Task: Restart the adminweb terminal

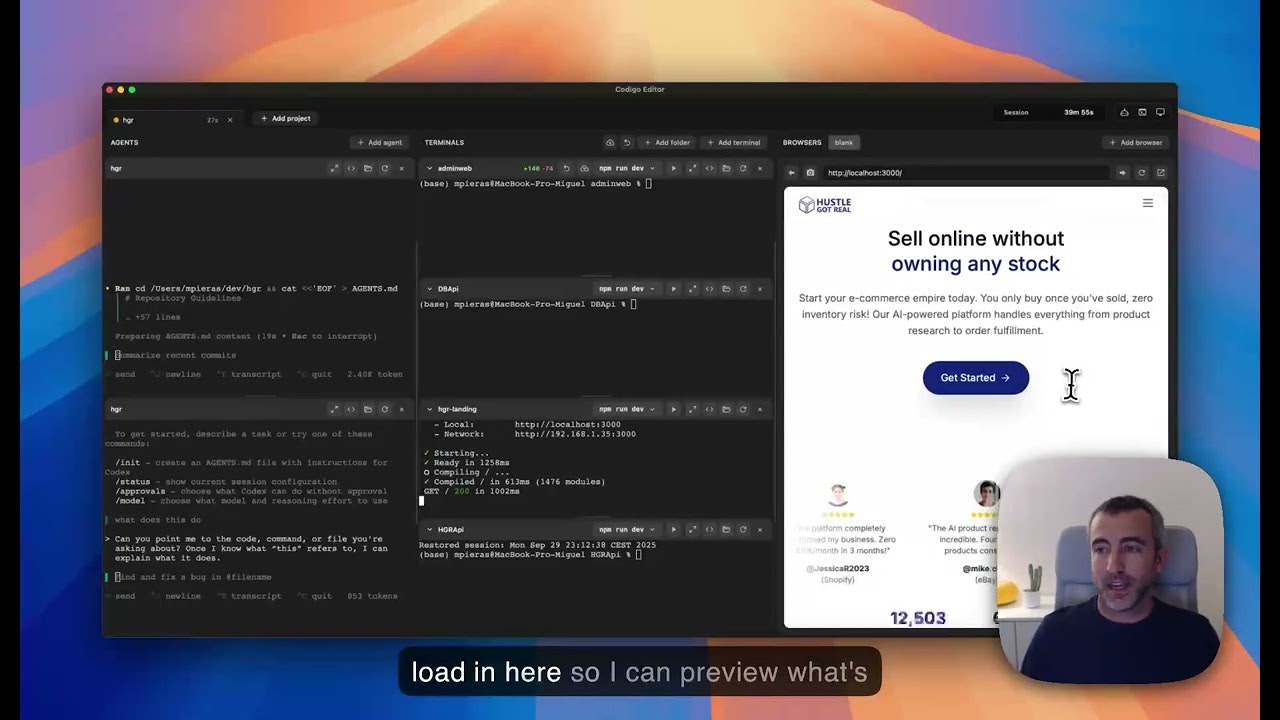Action: (743, 168)
